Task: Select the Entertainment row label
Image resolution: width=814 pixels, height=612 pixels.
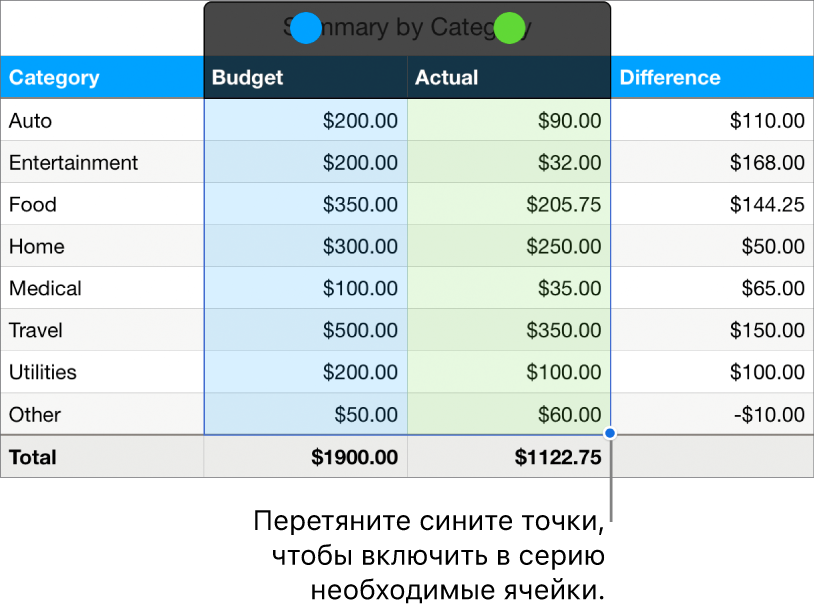Action: [x=73, y=162]
